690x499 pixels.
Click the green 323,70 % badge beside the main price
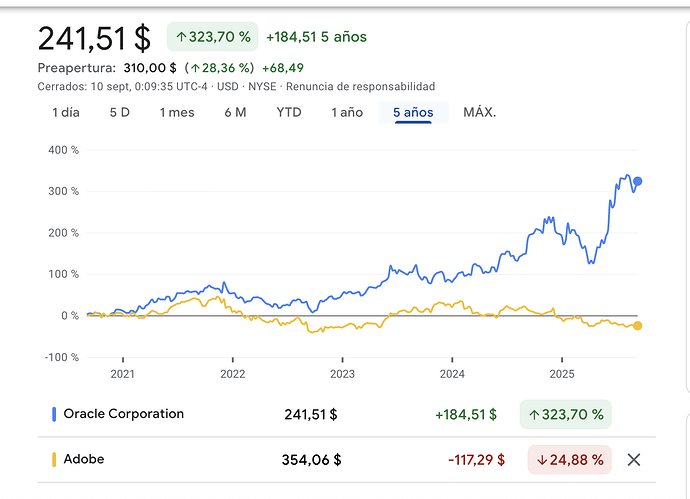tap(212, 38)
